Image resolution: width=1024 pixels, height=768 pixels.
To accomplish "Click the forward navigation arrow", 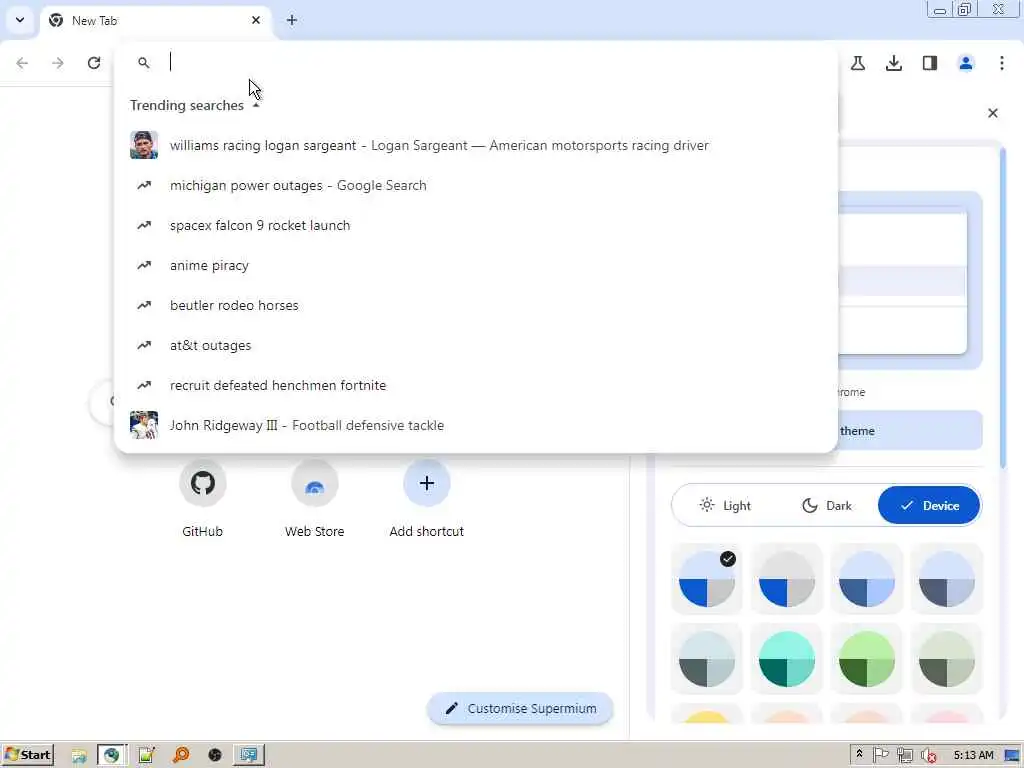I will tap(58, 63).
